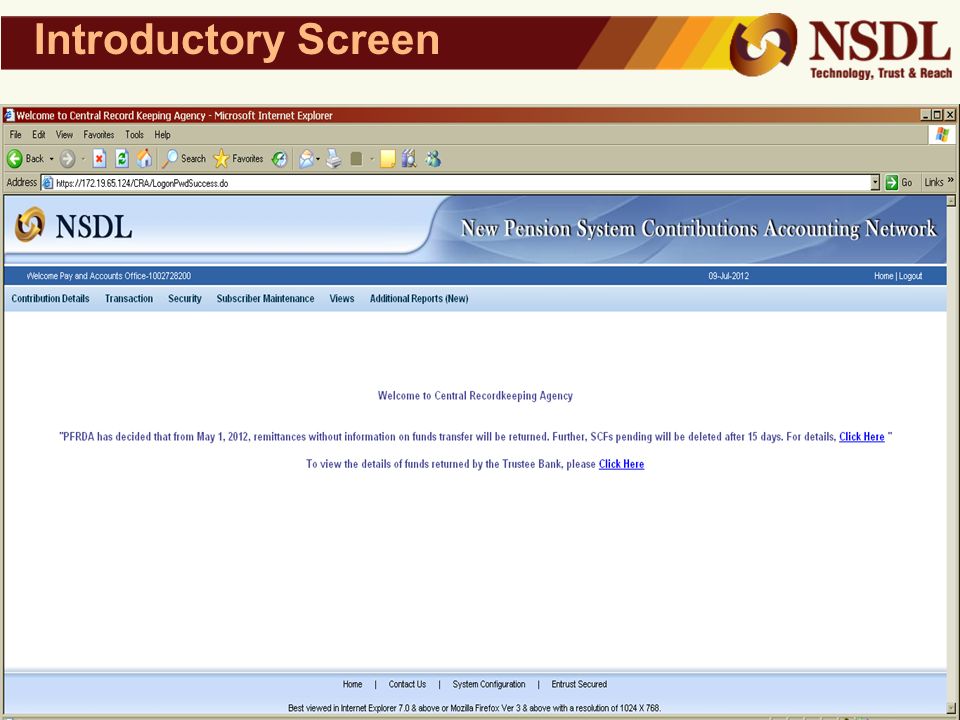Open the Contribution Details menu
This screenshot has height=720, width=960.
(x=50, y=299)
